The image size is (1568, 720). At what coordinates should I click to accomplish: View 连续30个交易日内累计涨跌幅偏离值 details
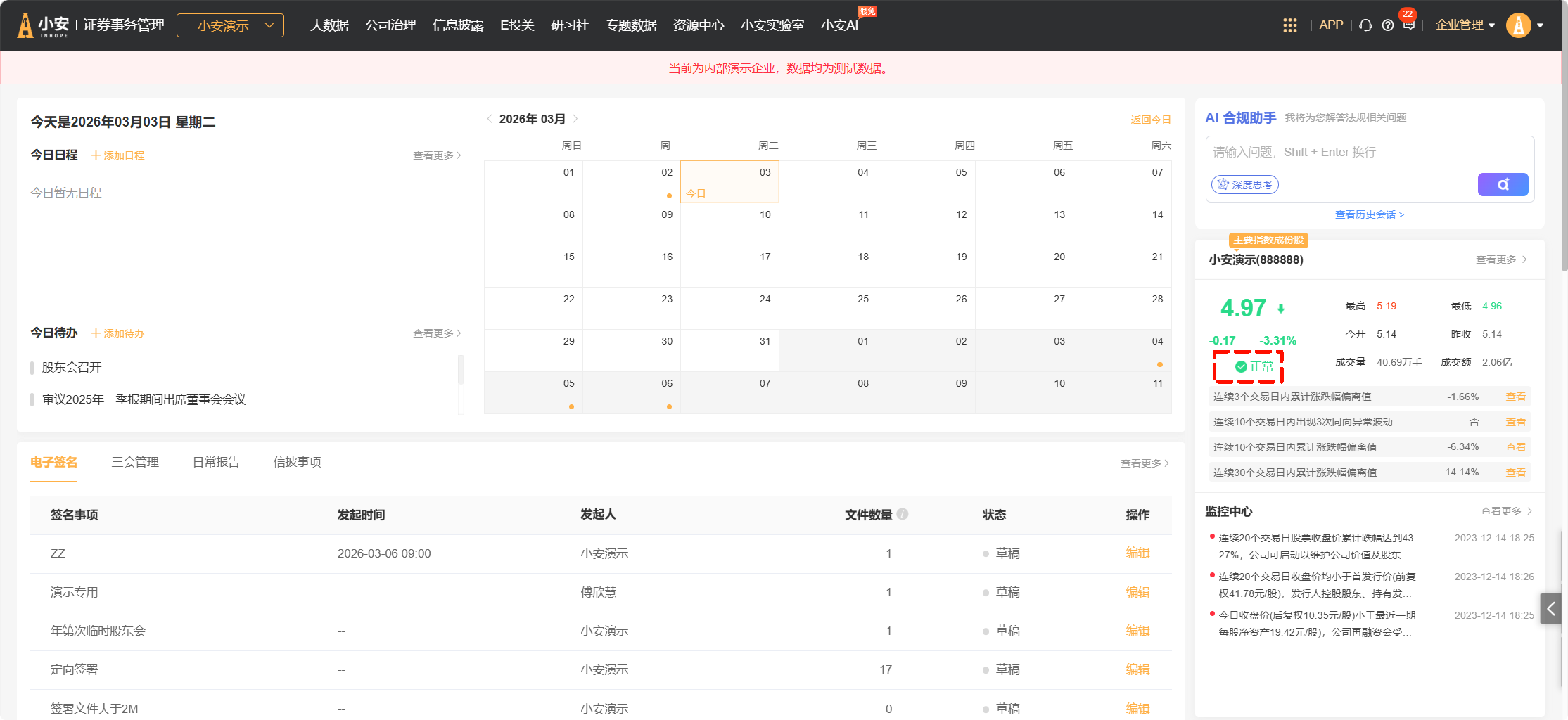click(1516, 472)
